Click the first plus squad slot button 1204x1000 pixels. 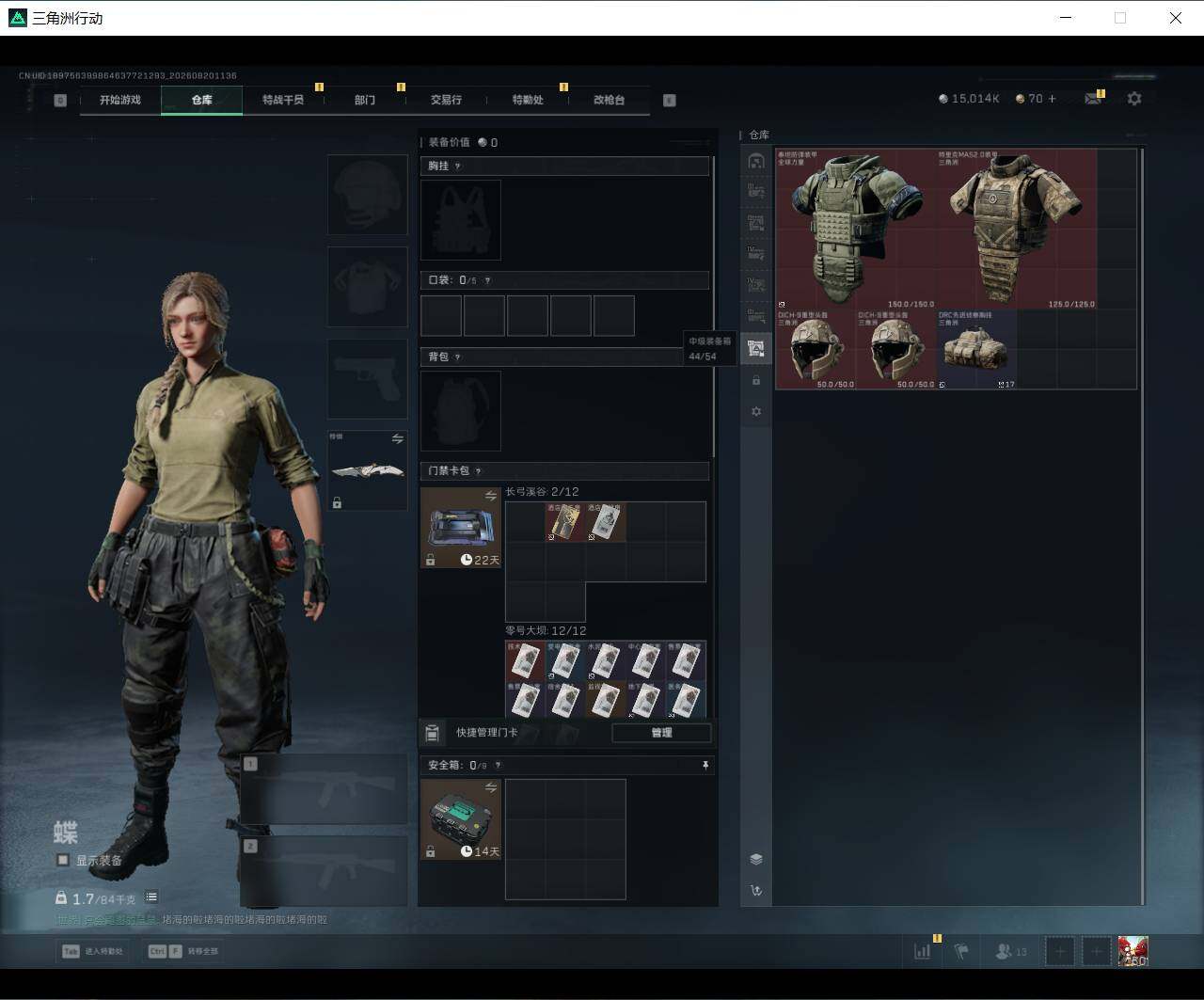pyautogui.click(x=1060, y=951)
